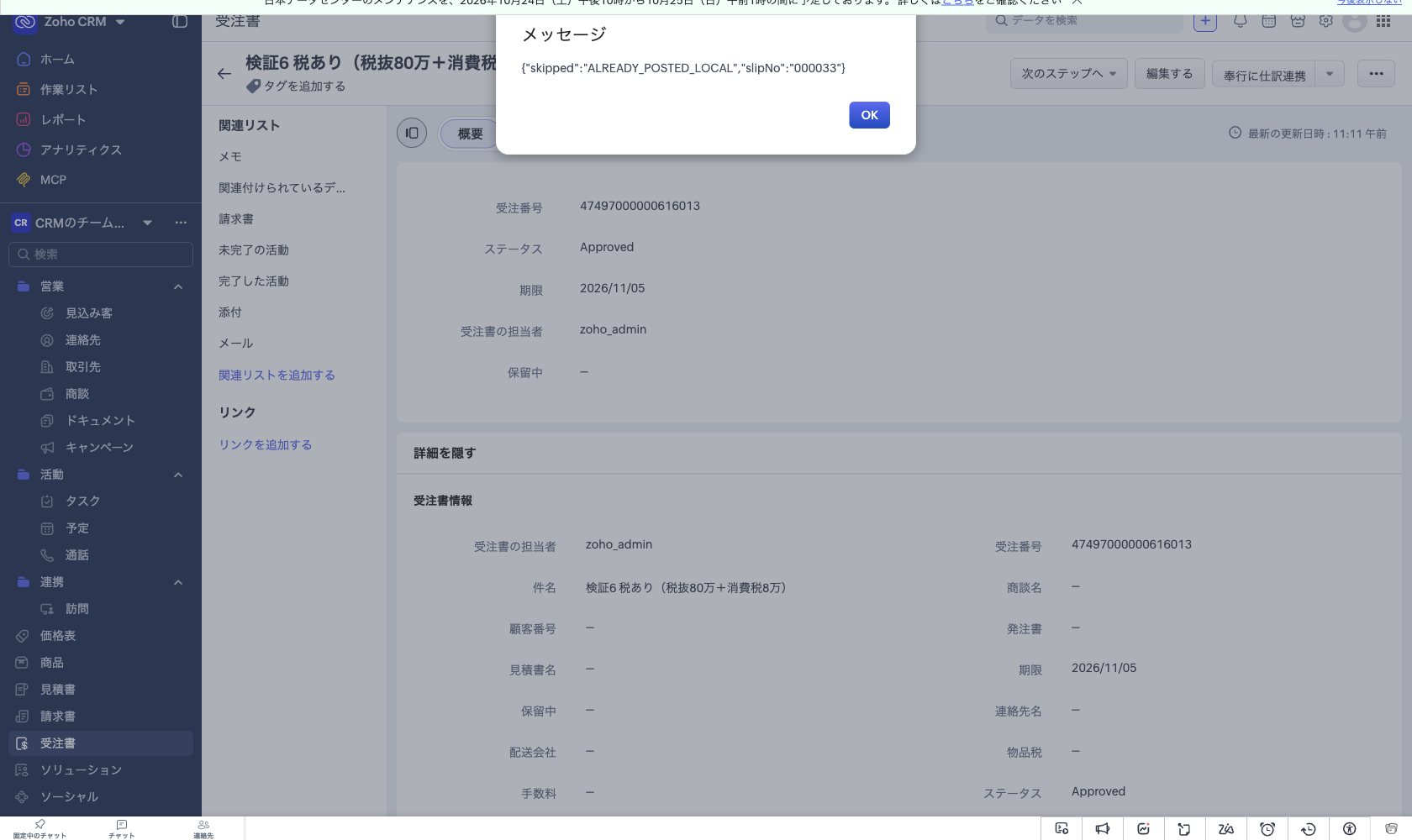Image resolution: width=1412 pixels, height=840 pixels.
Task: Collapse the 営業 folder
Action: [178, 287]
